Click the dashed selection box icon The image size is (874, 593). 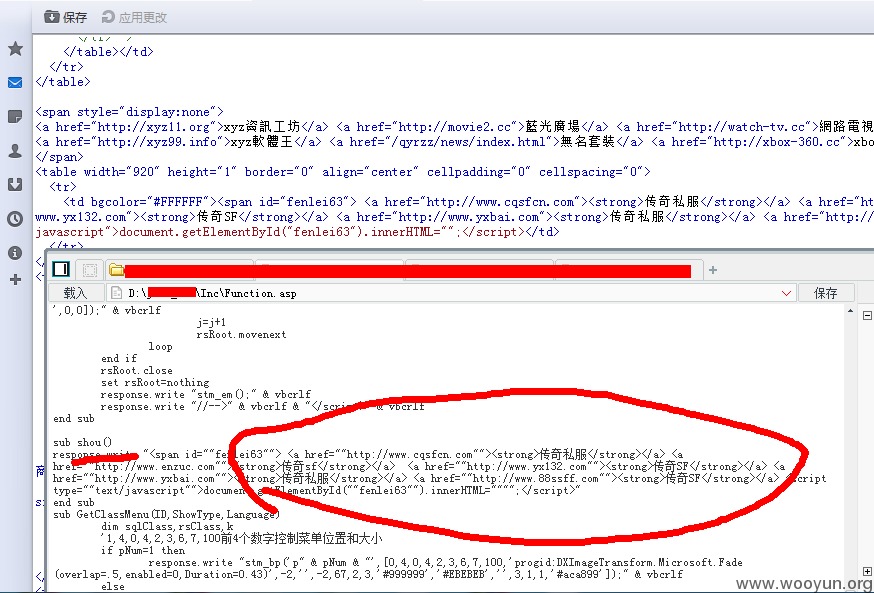90,270
